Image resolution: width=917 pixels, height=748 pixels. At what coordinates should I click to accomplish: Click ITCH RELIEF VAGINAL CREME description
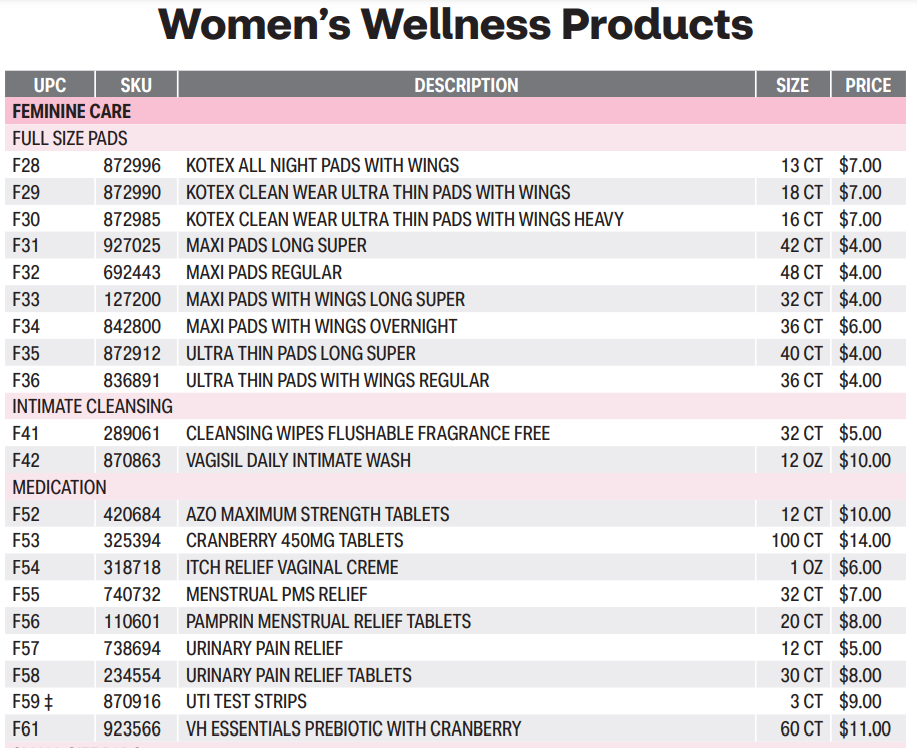coord(292,567)
